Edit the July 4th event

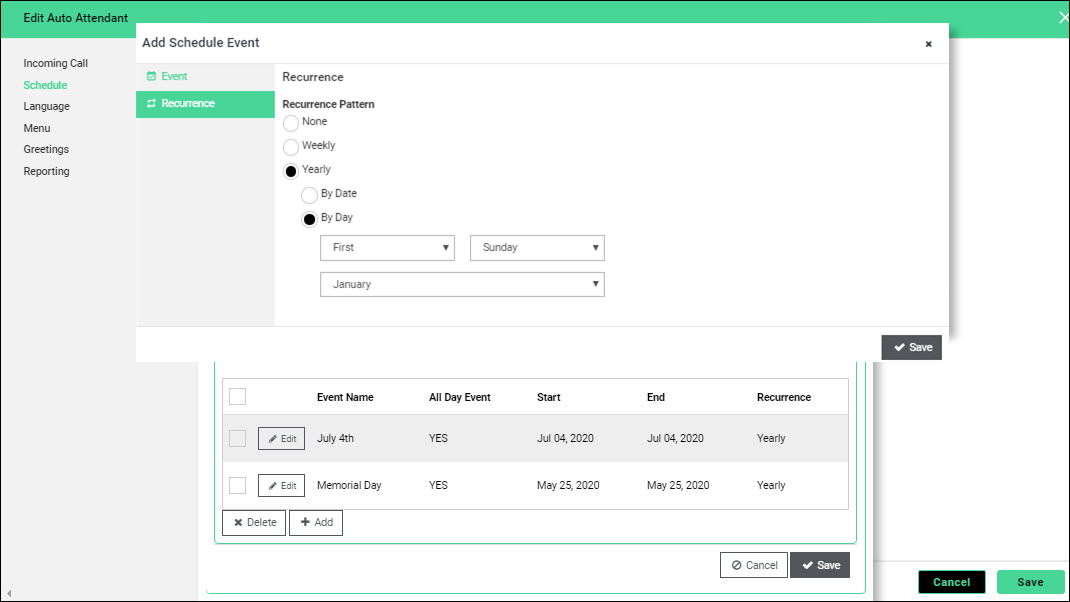pos(281,439)
